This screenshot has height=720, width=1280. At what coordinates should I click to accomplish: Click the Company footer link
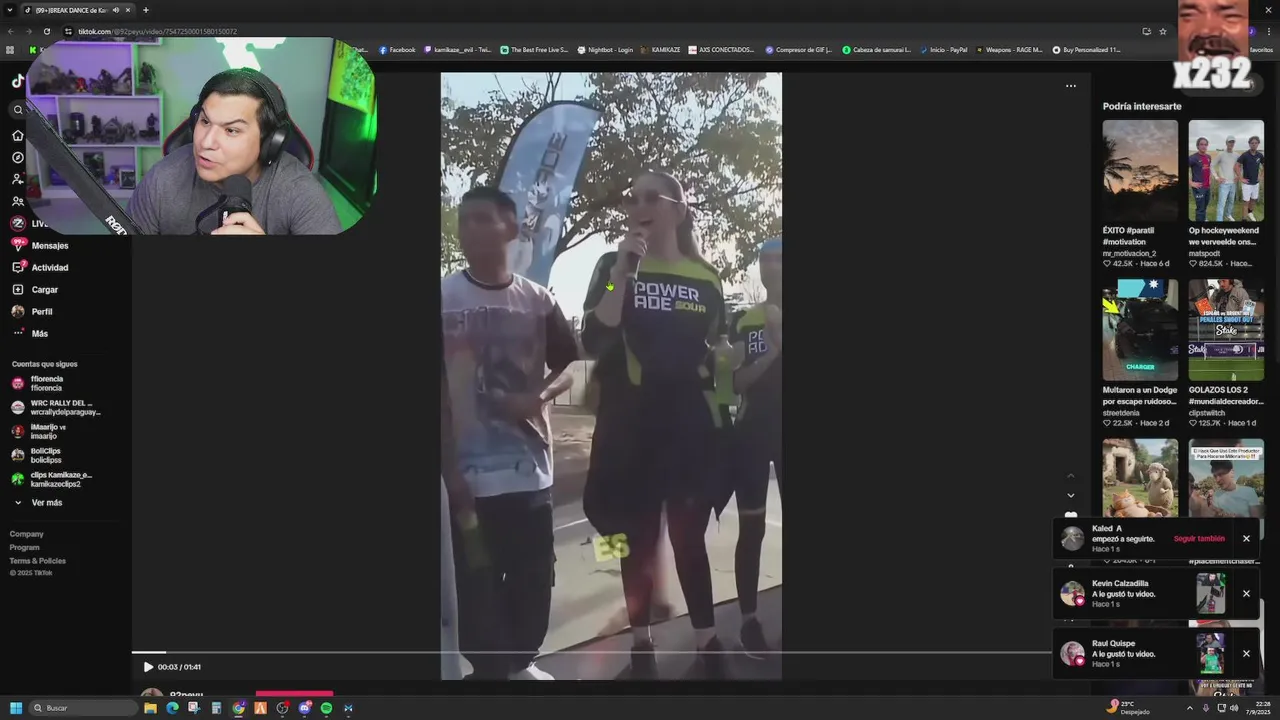27,534
